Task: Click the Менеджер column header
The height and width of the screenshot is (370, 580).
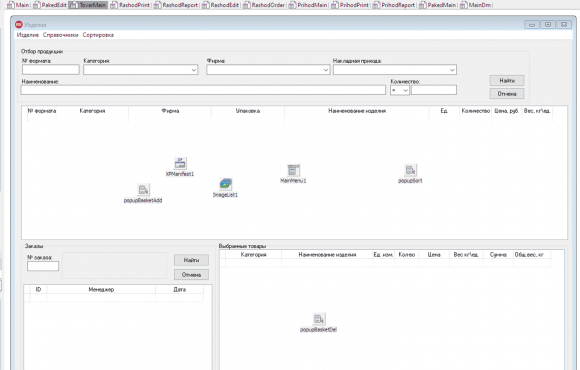Action: click(101, 289)
